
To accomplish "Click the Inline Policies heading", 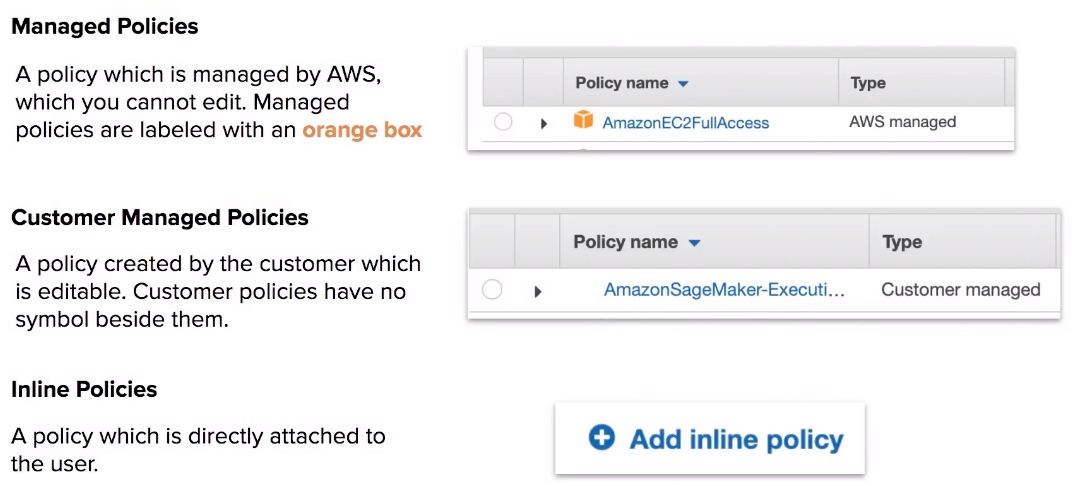I will point(84,390).
